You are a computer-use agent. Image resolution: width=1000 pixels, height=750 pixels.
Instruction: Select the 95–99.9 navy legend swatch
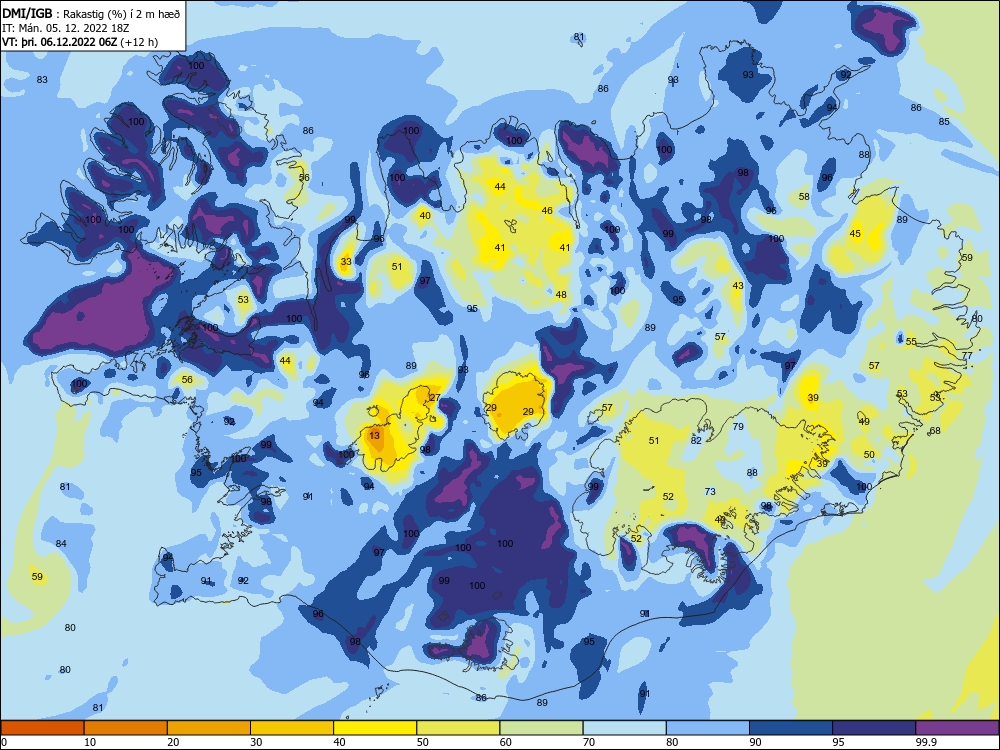(x=874, y=728)
